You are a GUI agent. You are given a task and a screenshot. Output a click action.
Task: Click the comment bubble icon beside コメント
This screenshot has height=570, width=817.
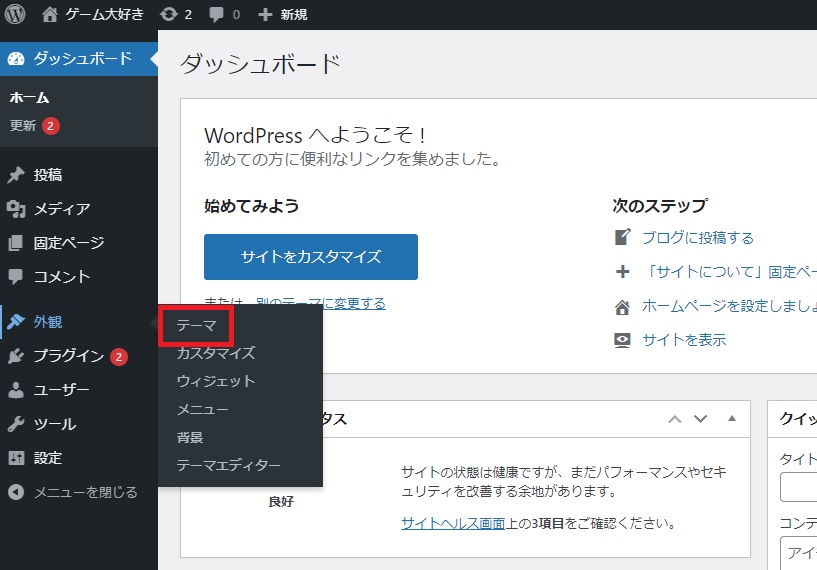[x=16, y=277]
